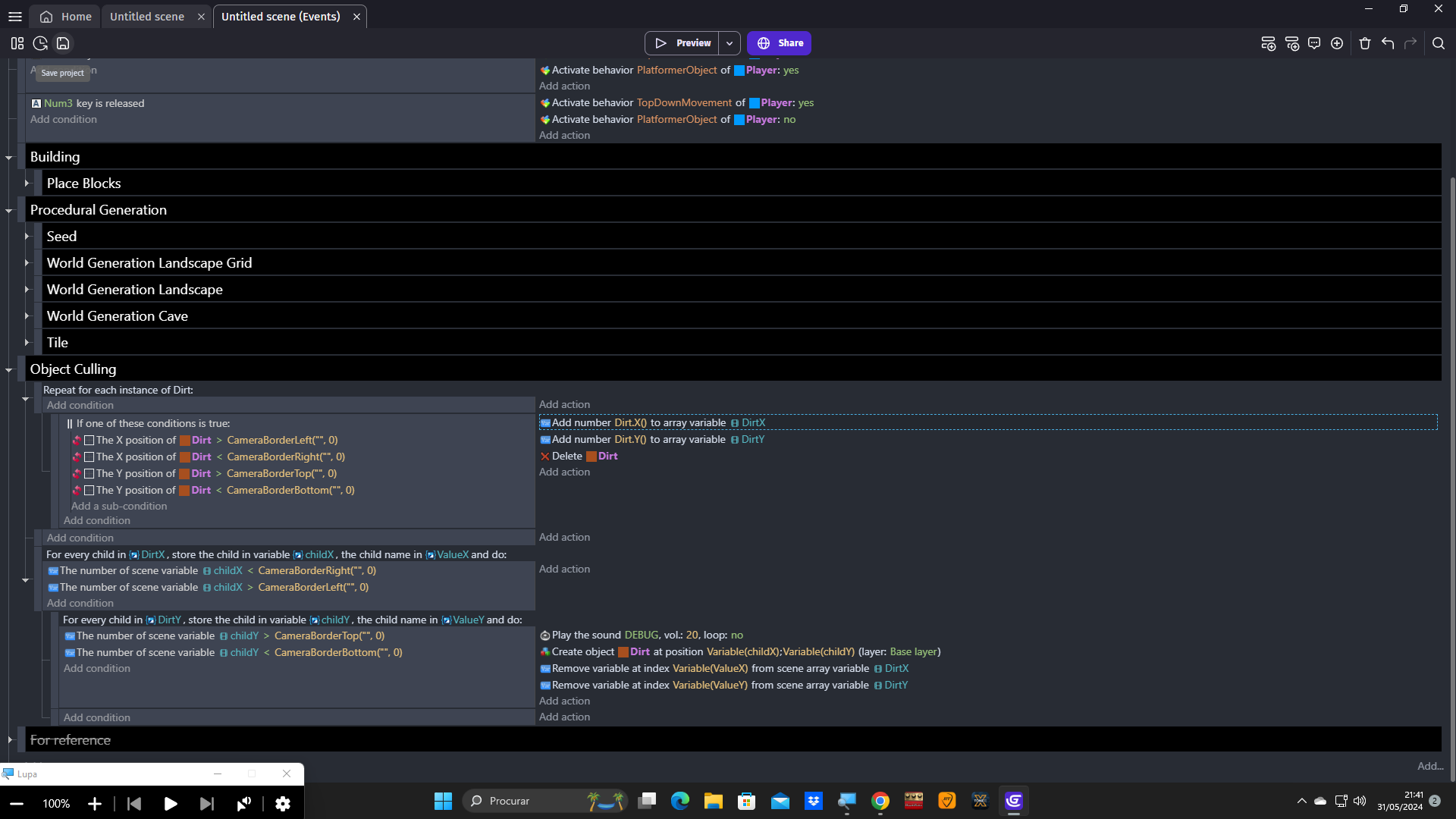Click the Add comment icon
This screenshot has width=1456, height=819.
[x=1314, y=43]
